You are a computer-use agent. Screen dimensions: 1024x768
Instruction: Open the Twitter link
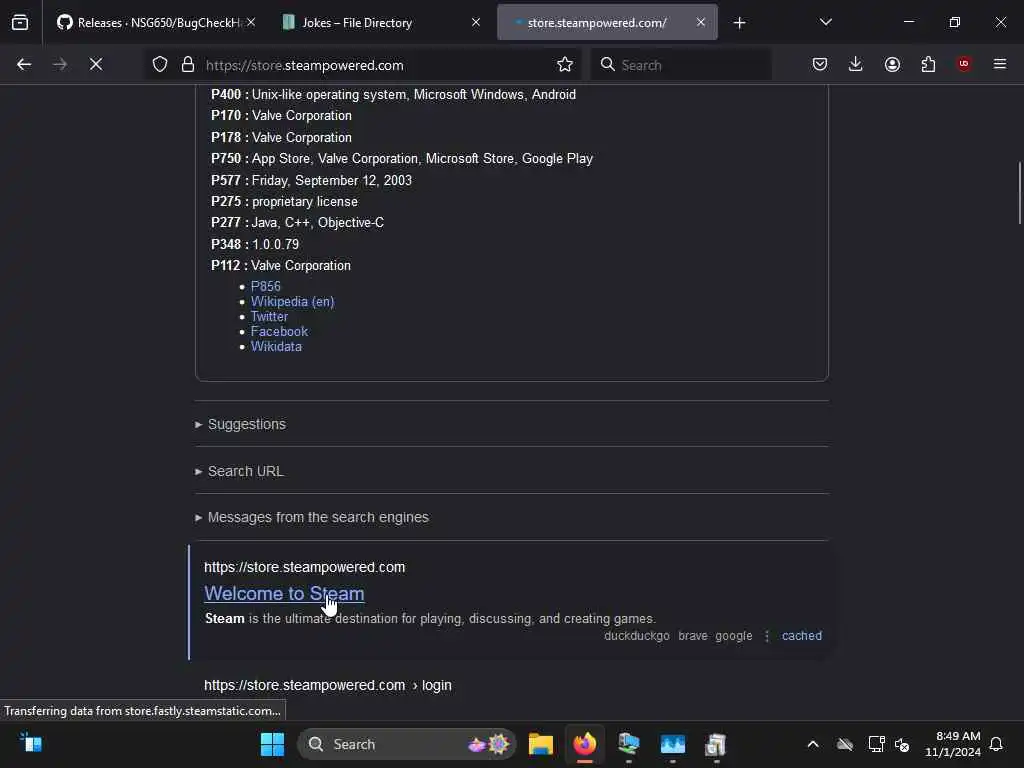tap(269, 316)
